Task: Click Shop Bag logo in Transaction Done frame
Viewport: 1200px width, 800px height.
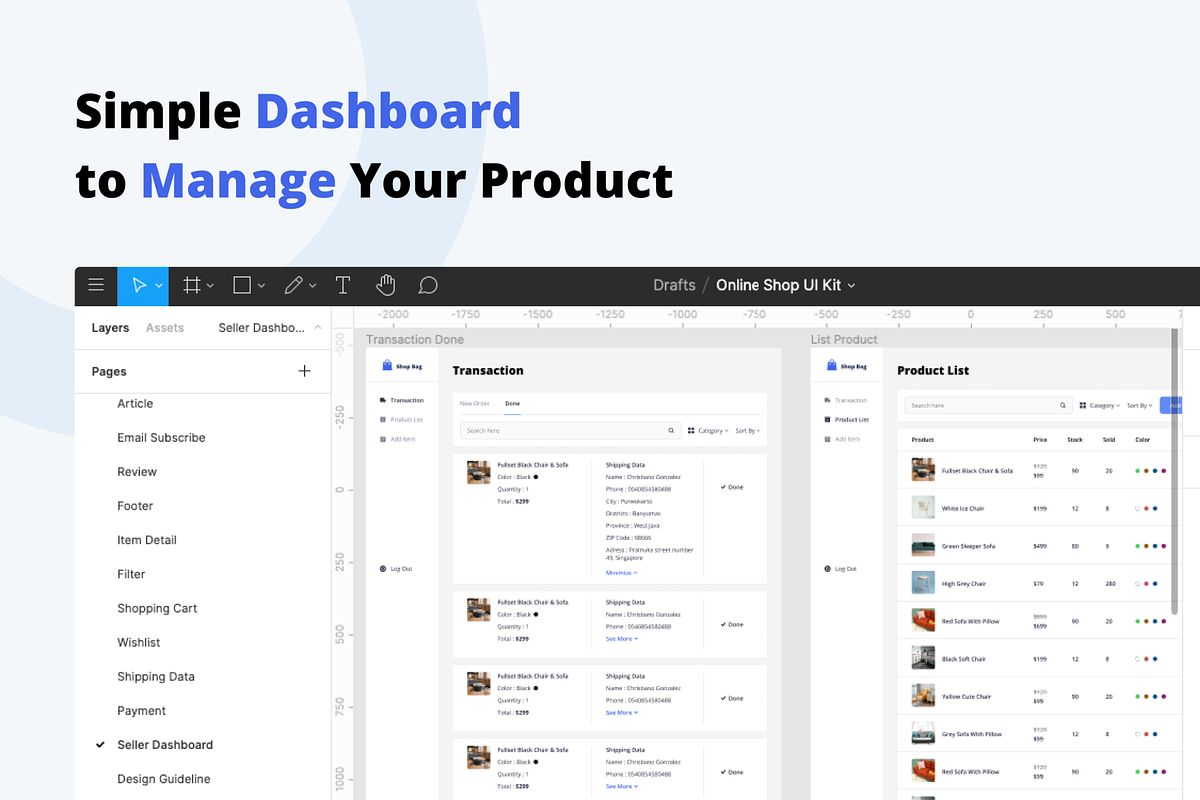Action: [402, 367]
